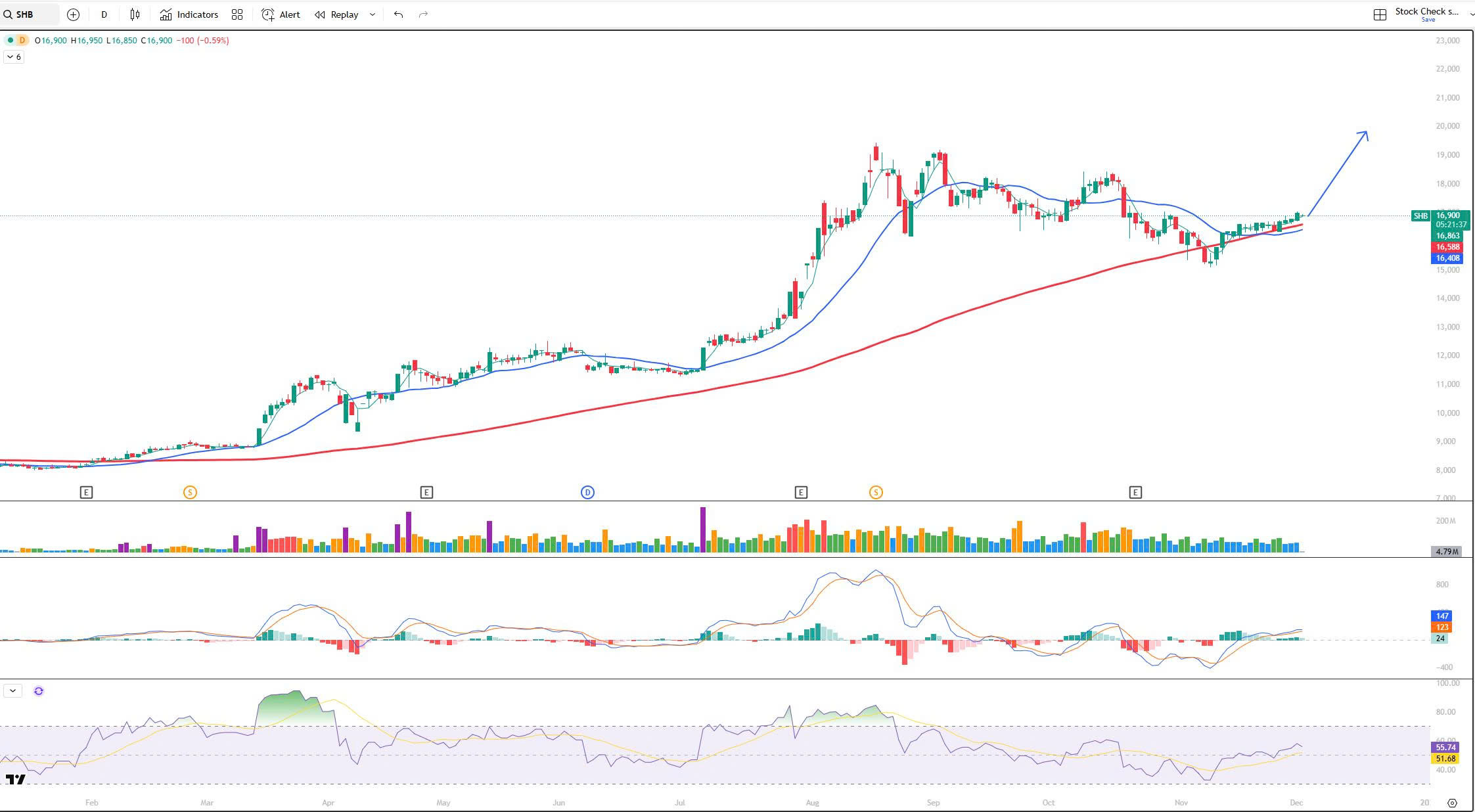
Task: Change the D timeframe interval
Action: coord(104,14)
